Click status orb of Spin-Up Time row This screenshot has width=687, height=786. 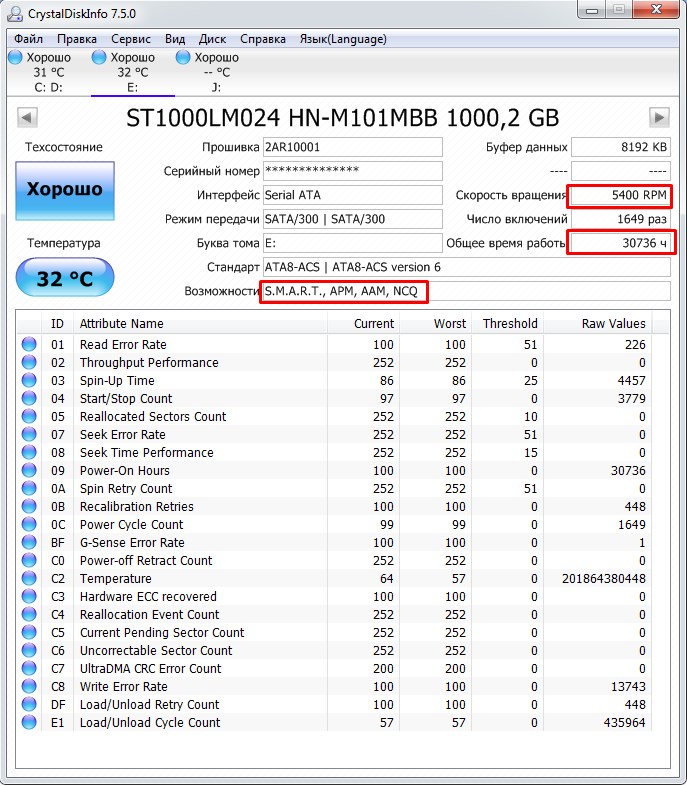(29, 380)
